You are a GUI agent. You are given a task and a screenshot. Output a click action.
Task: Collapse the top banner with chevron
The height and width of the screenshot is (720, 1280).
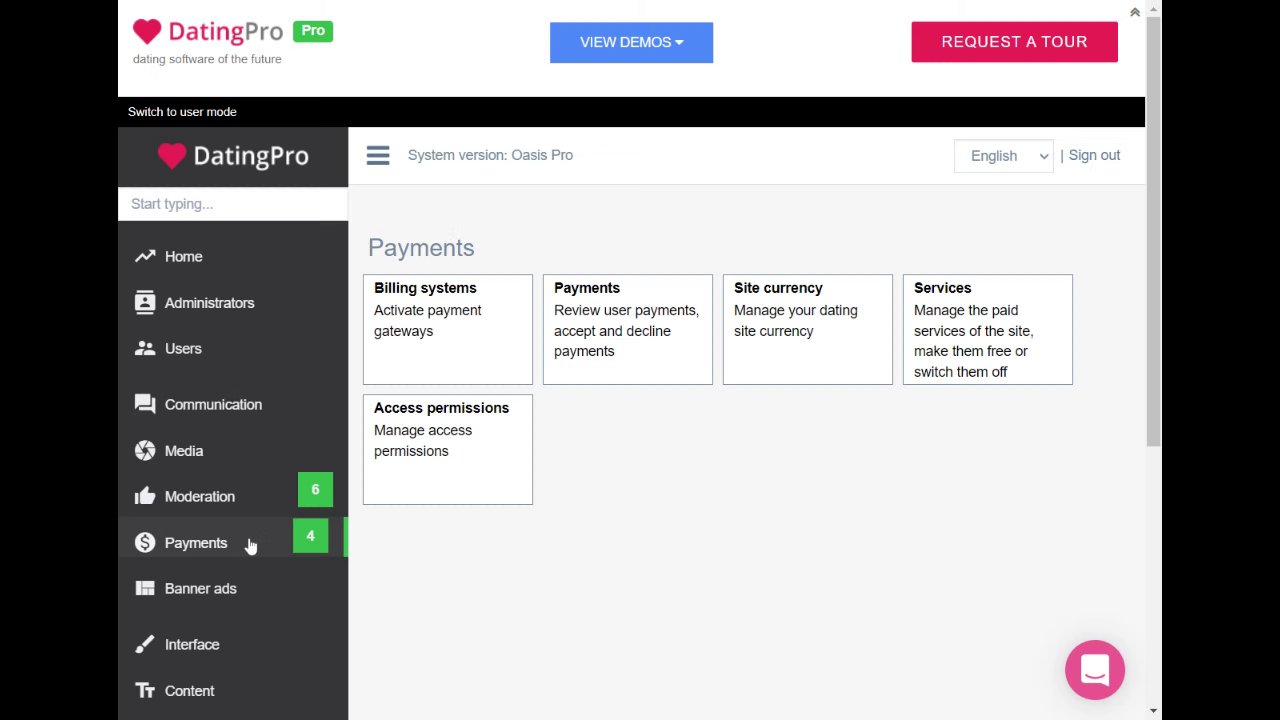[x=1134, y=12]
